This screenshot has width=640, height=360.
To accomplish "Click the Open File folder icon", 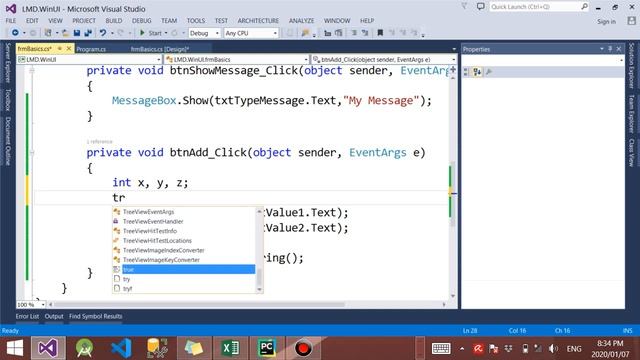I will point(65,33).
